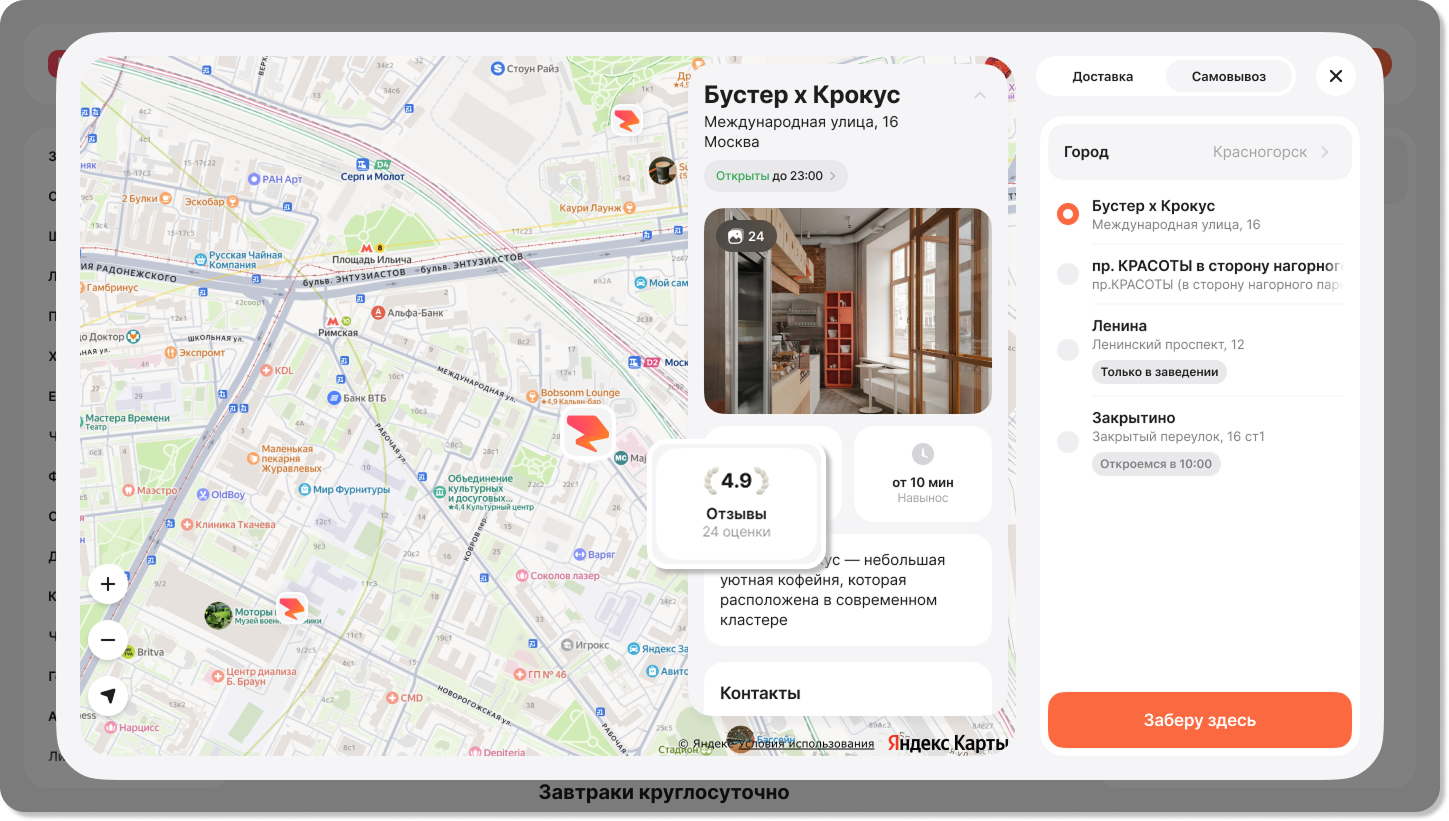Viewport: 1449px width, 821px height.
Task: Choose the Закрытино pickup point radio
Action: click(x=1068, y=441)
